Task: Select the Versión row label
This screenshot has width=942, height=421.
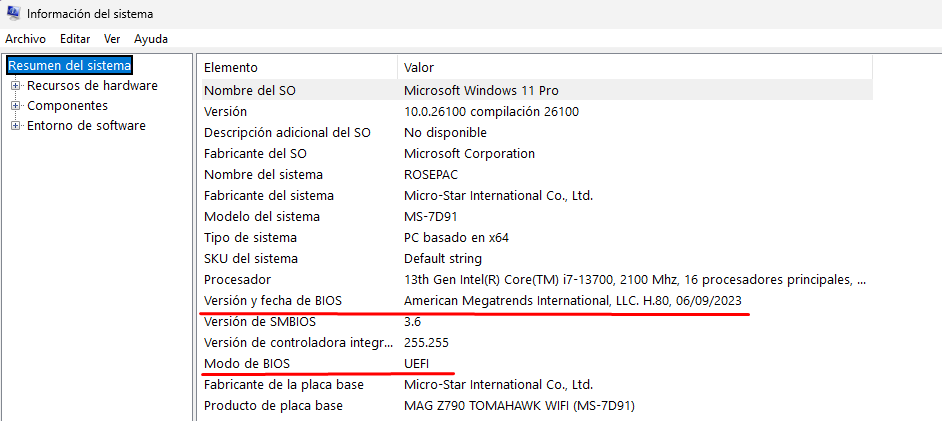Action: [225, 112]
